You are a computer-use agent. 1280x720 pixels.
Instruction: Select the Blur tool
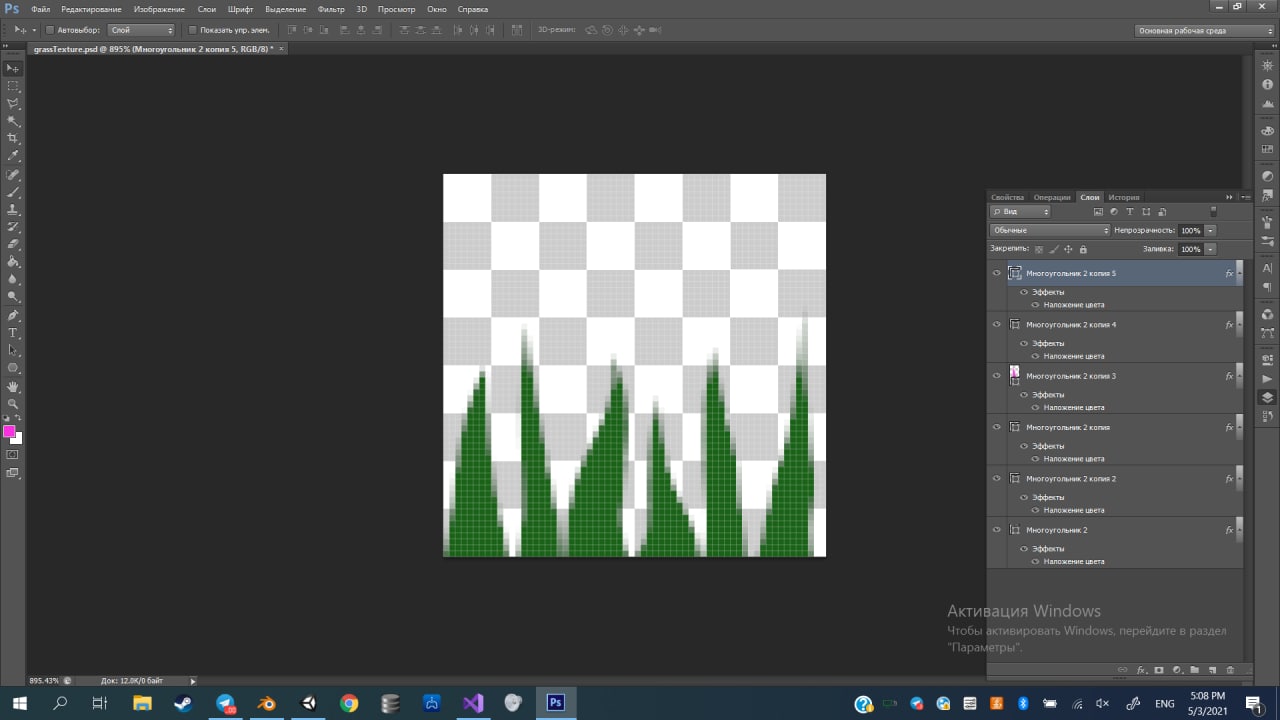[x=13, y=279]
